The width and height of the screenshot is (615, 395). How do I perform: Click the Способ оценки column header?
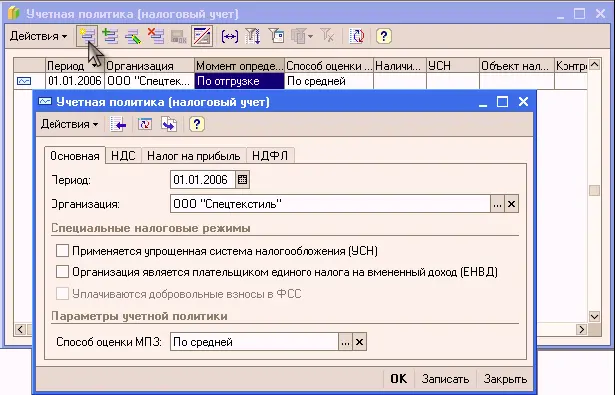[x=329, y=66]
